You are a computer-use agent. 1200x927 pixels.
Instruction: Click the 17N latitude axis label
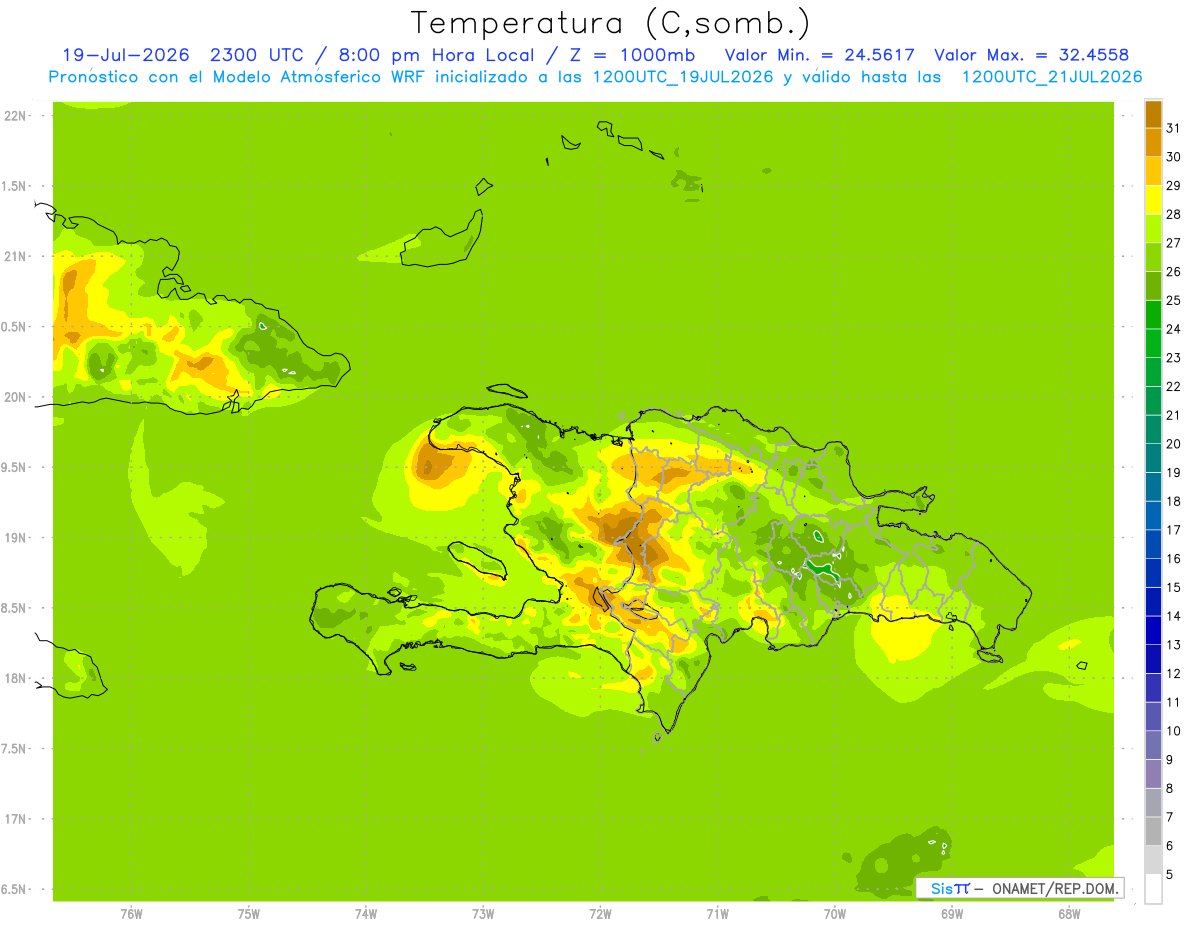pos(15,819)
